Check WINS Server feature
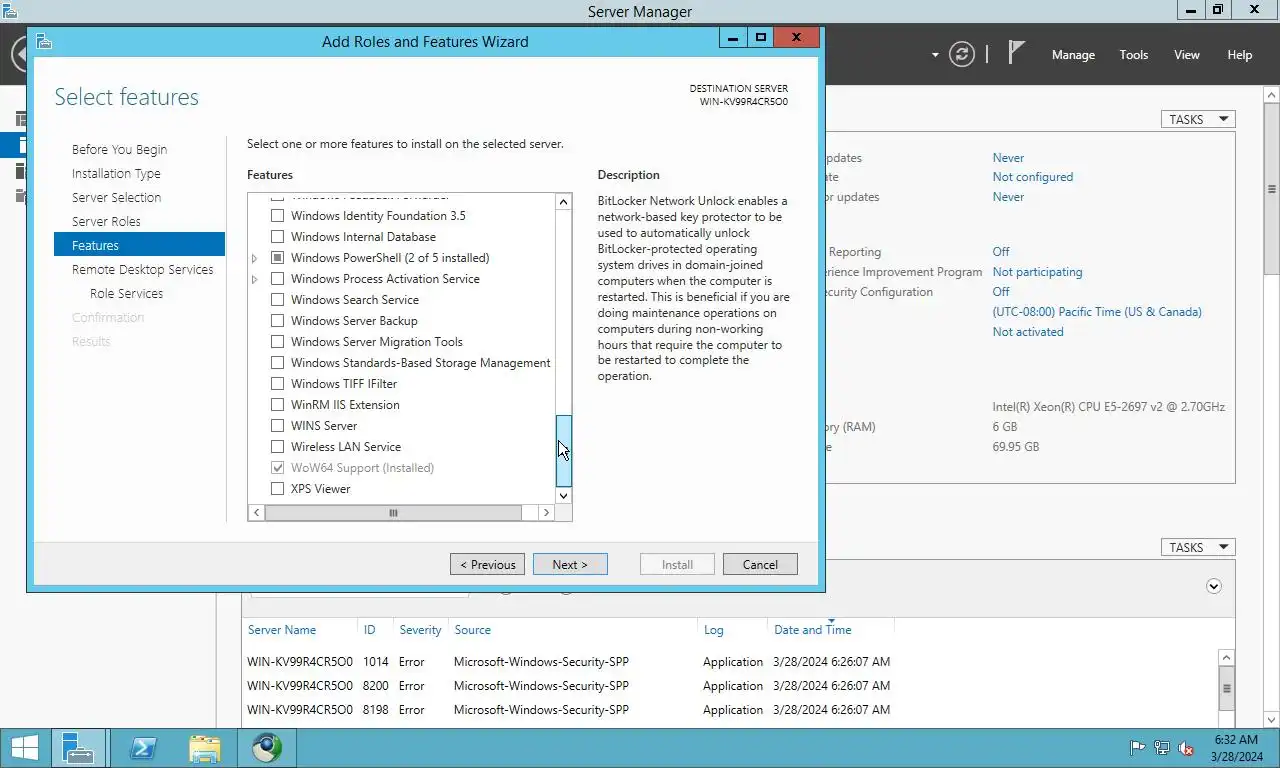 [x=278, y=426]
